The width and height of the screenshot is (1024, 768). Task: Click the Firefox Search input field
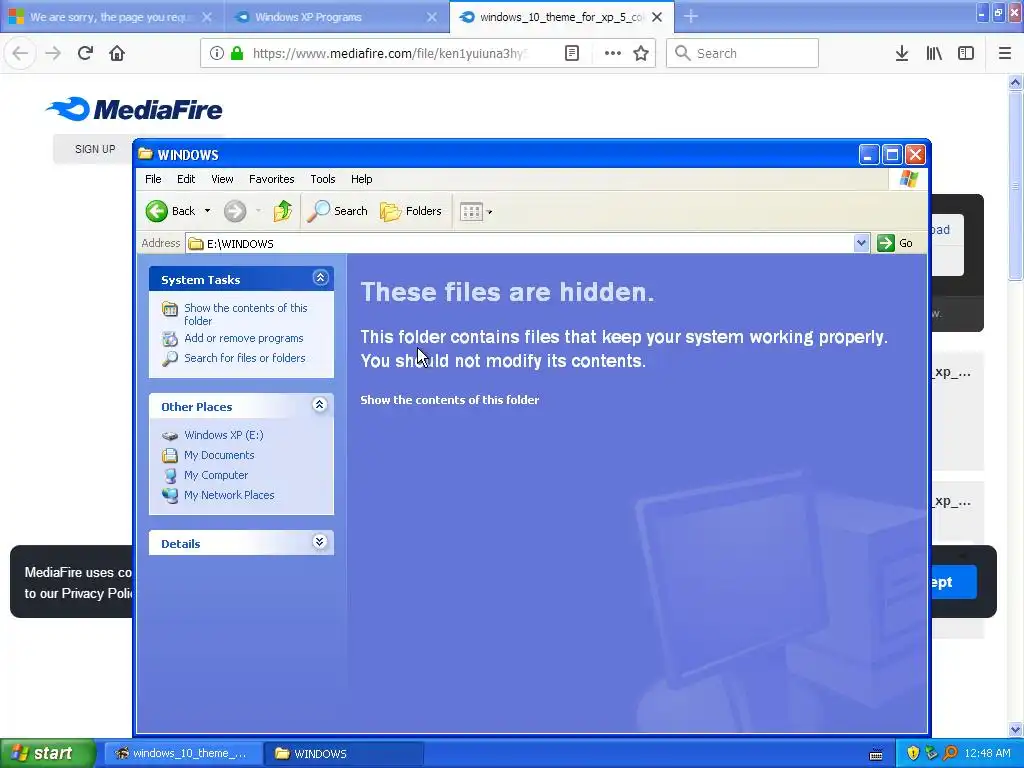tap(742, 53)
